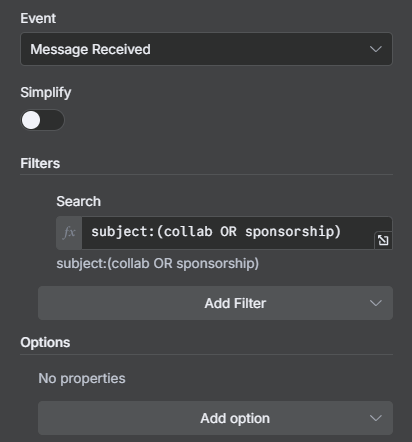Screen dimensions: 412x442
Task: Select the Filters section heading
Action: [x=40, y=163]
